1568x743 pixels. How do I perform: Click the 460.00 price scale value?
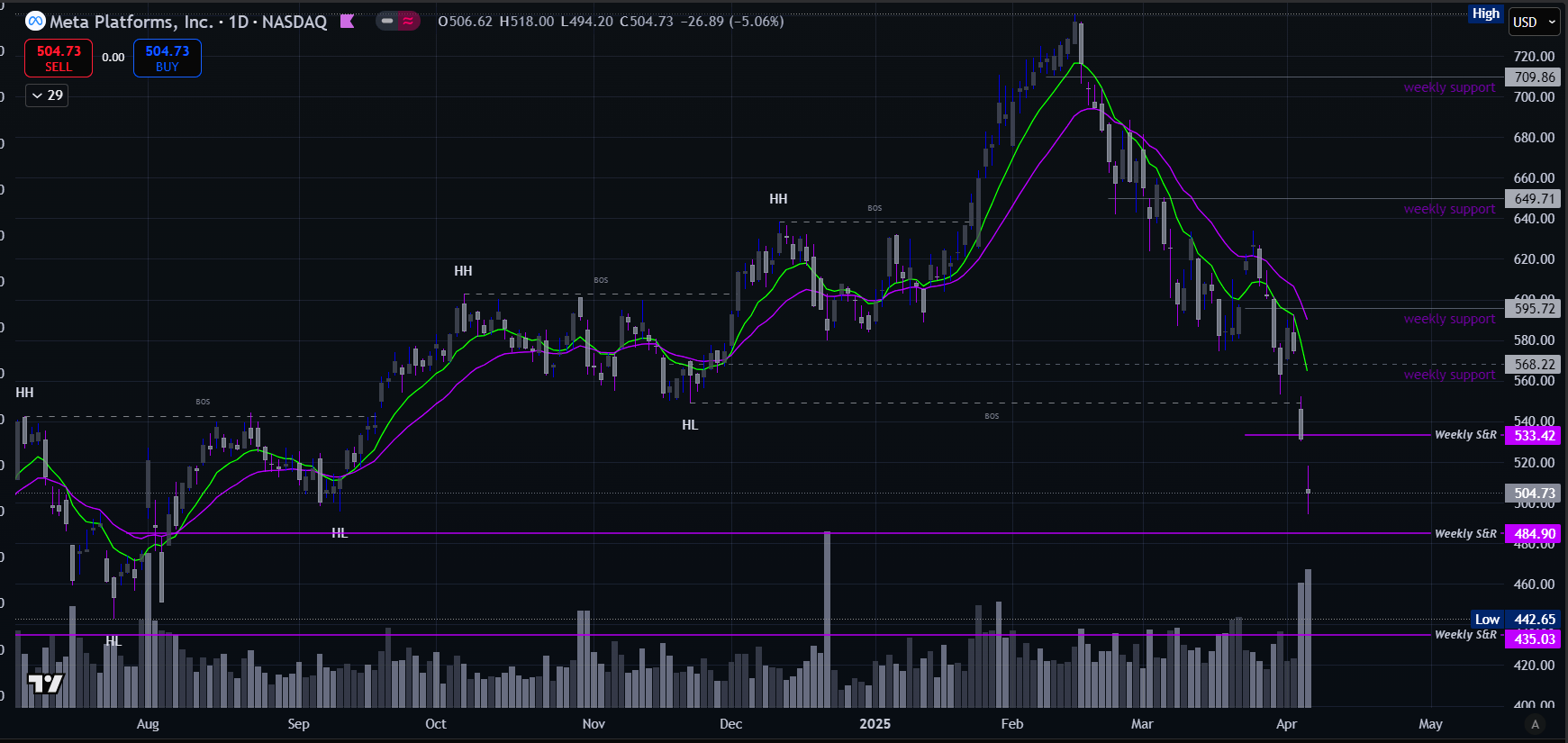coord(1534,584)
